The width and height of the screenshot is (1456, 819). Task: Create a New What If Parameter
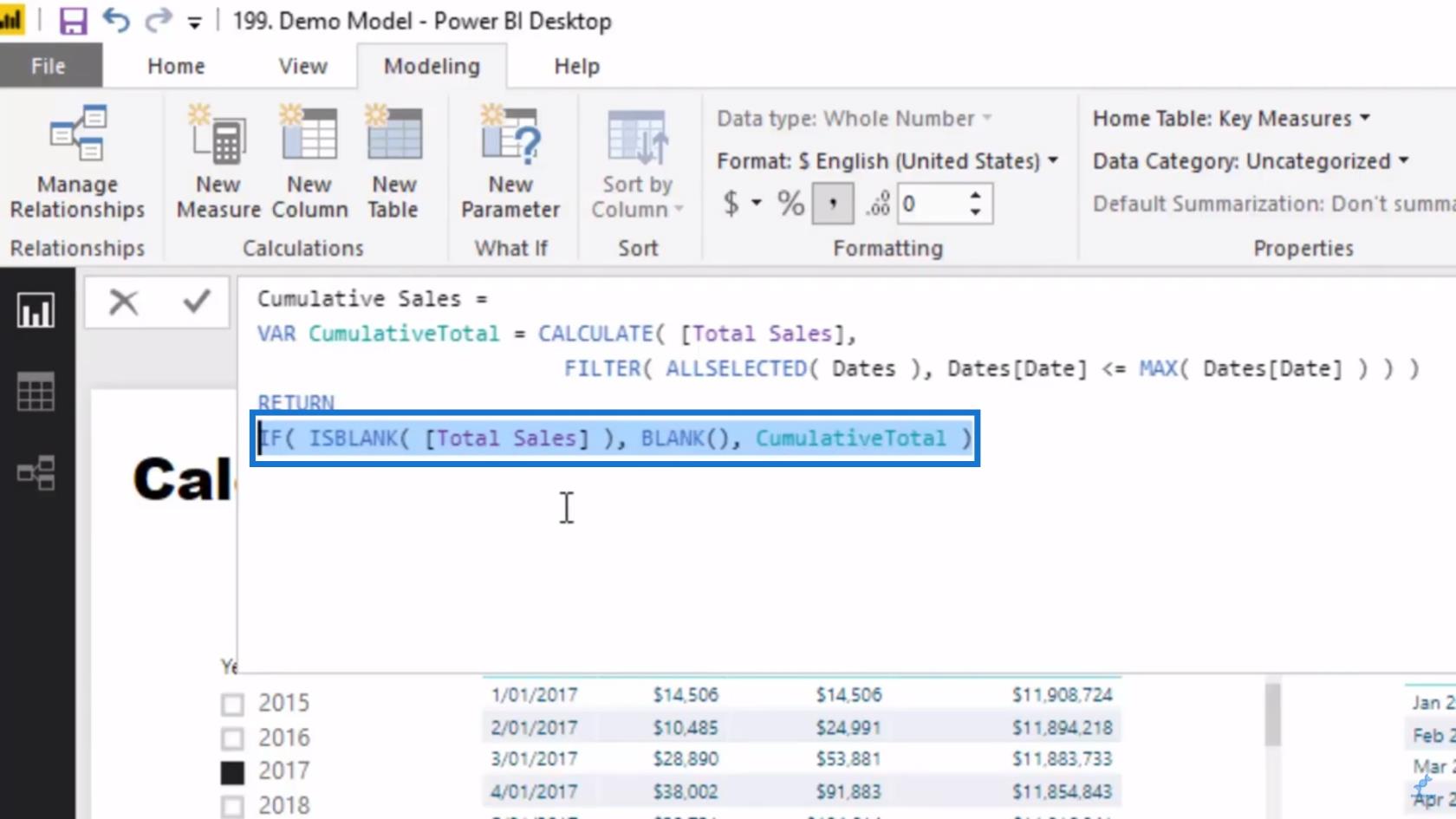tap(510, 162)
